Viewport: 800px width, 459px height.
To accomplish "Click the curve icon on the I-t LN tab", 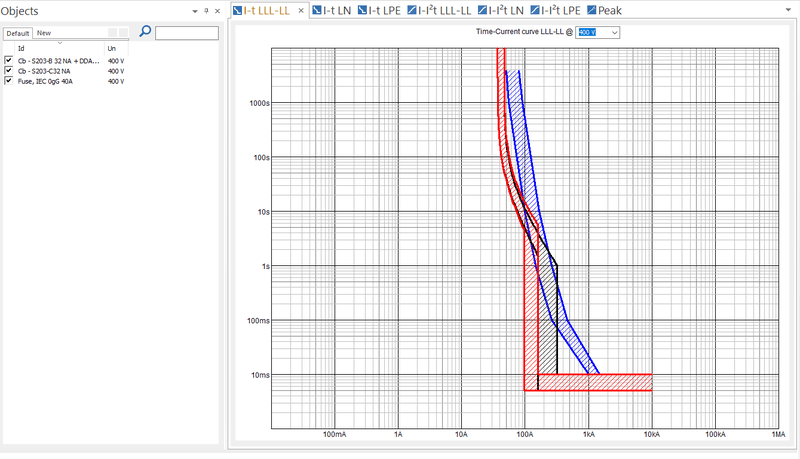I will pos(317,10).
